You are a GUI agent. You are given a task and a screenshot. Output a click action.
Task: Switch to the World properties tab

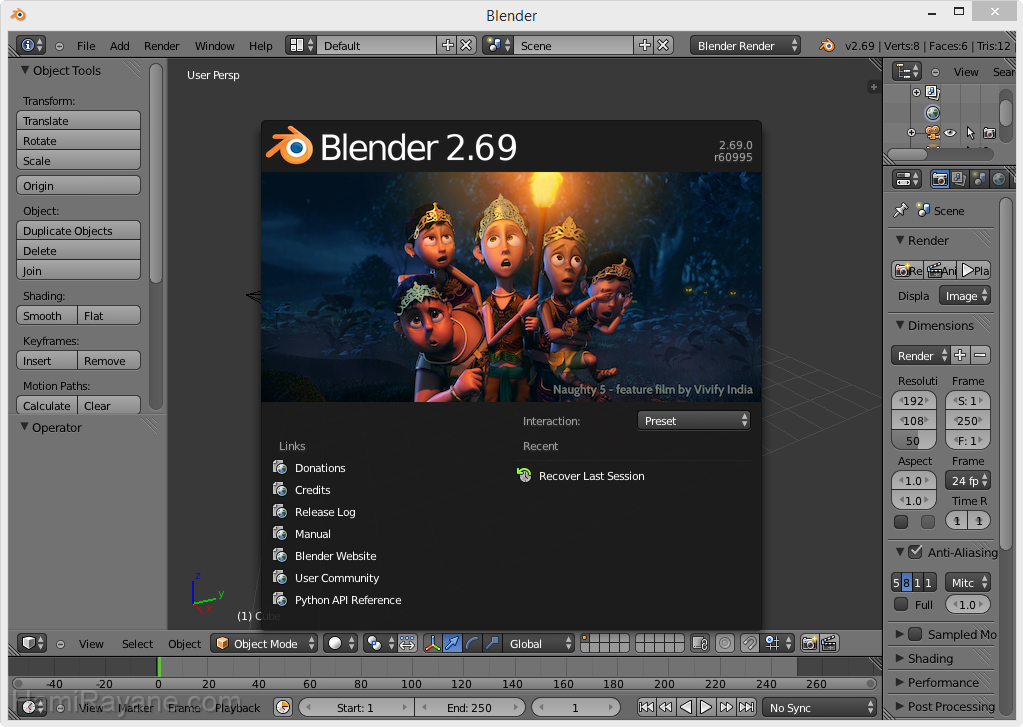coord(999,179)
